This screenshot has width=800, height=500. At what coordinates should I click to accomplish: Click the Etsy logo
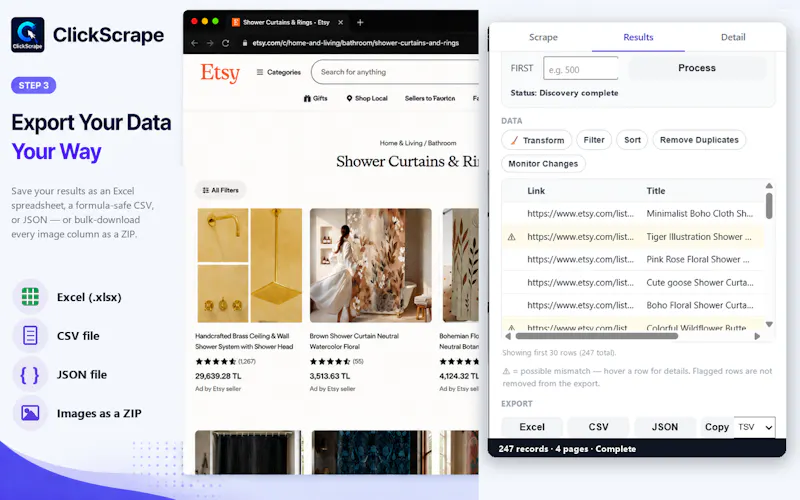click(x=220, y=72)
